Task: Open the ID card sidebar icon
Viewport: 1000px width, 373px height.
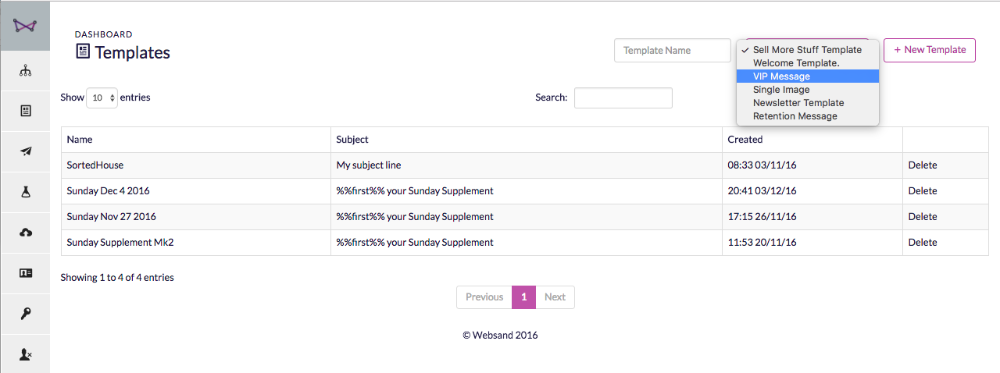Action: coord(25,273)
